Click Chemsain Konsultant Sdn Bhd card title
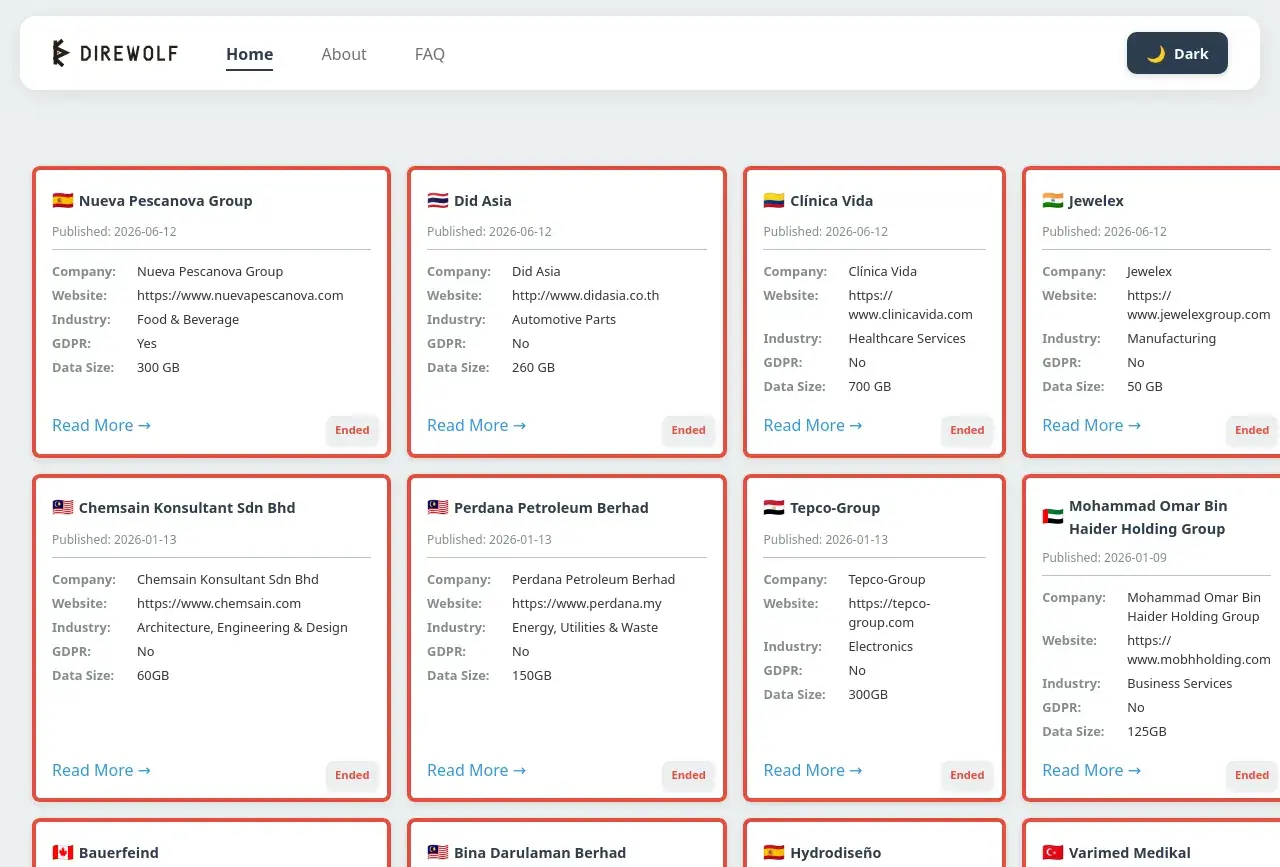1280x867 pixels. tap(187, 507)
